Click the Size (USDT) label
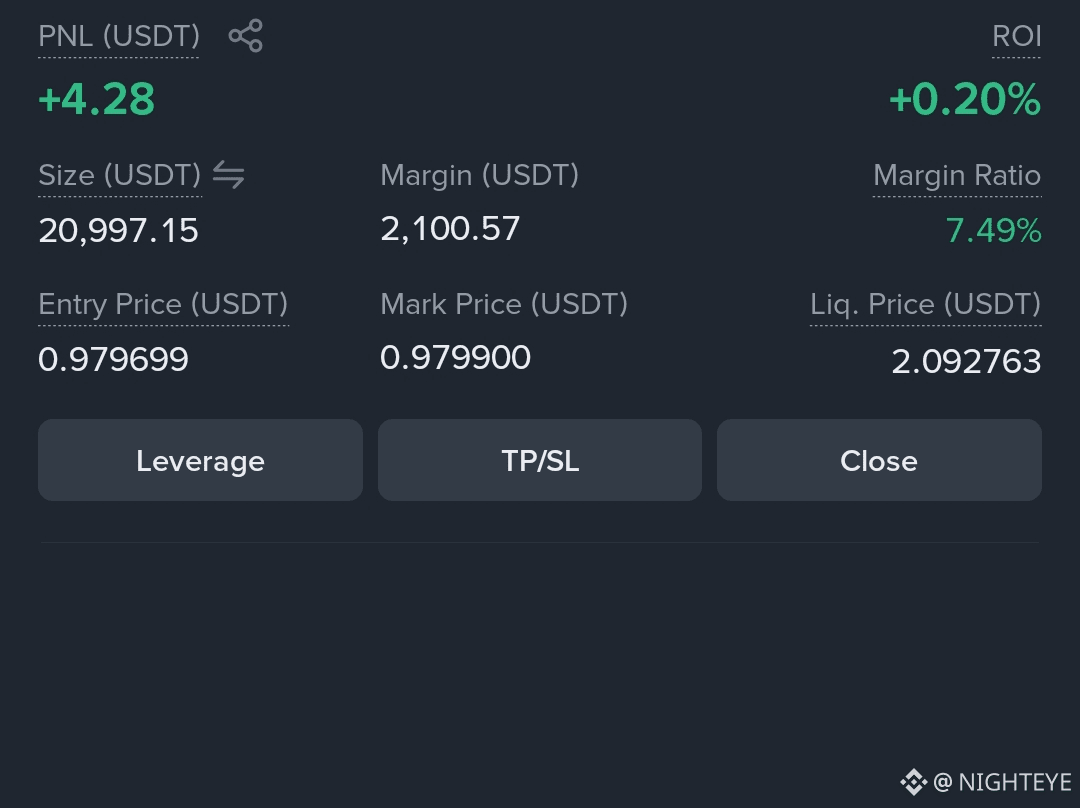The width and height of the screenshot is (1080, 808). [x=120, y=175]
